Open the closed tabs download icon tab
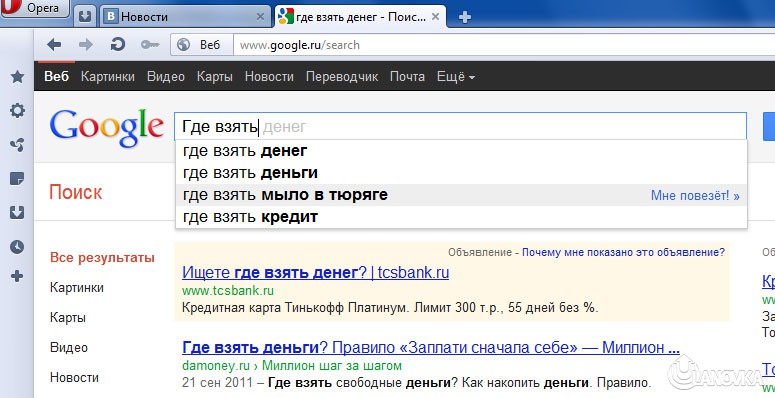 [x=86, y=17]
